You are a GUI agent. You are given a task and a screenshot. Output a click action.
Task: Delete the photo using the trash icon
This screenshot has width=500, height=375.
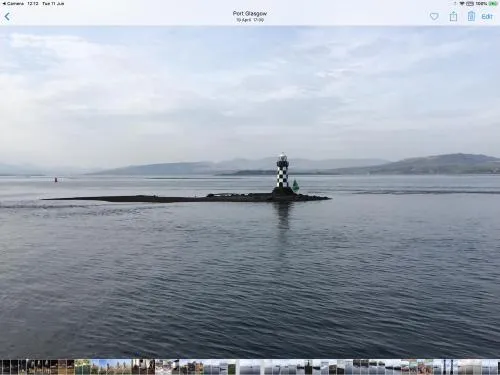pyautogui.click(x=471, y=16)
